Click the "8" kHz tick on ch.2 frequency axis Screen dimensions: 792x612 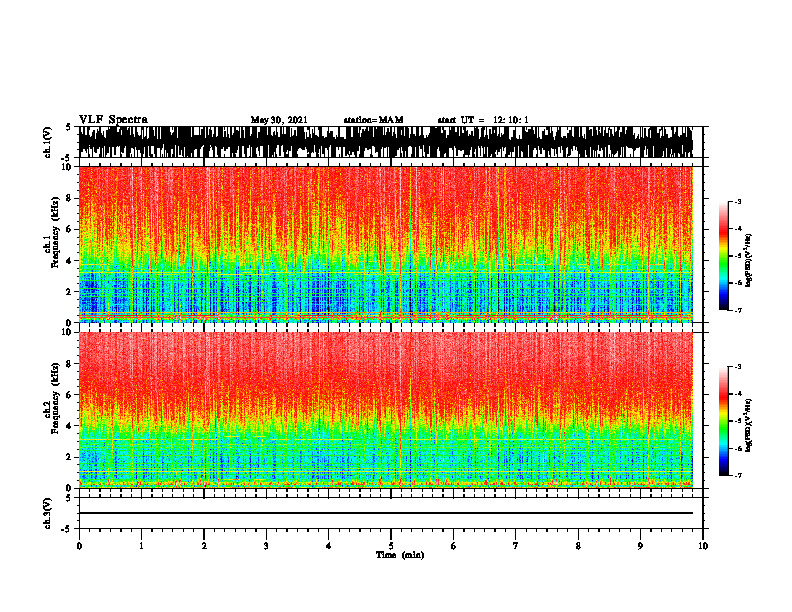70,364
